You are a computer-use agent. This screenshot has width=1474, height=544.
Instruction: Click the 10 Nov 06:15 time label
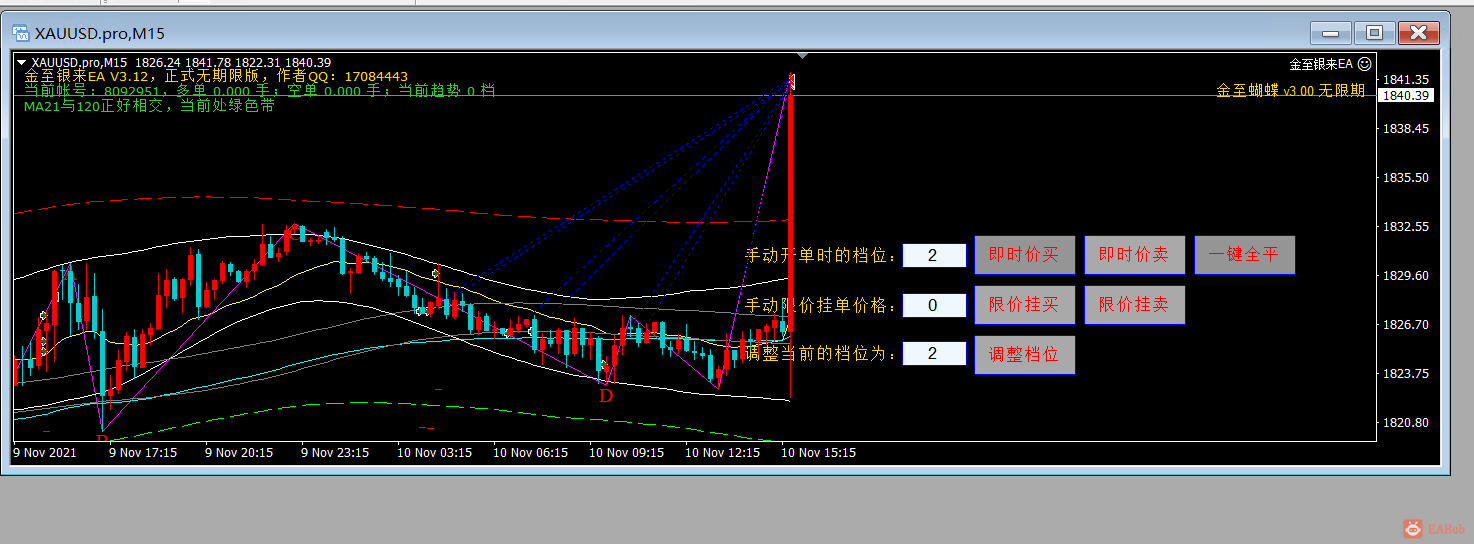[531, 453]
